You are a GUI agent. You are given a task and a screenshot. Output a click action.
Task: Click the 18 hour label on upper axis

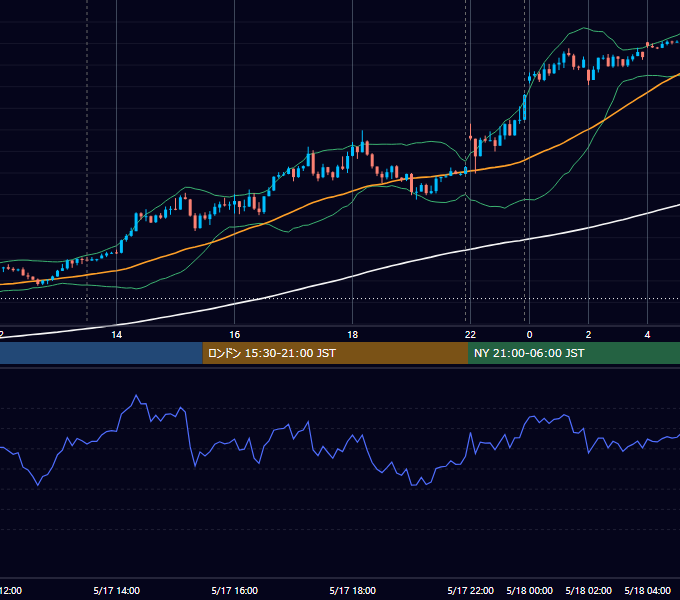point(353,335)
